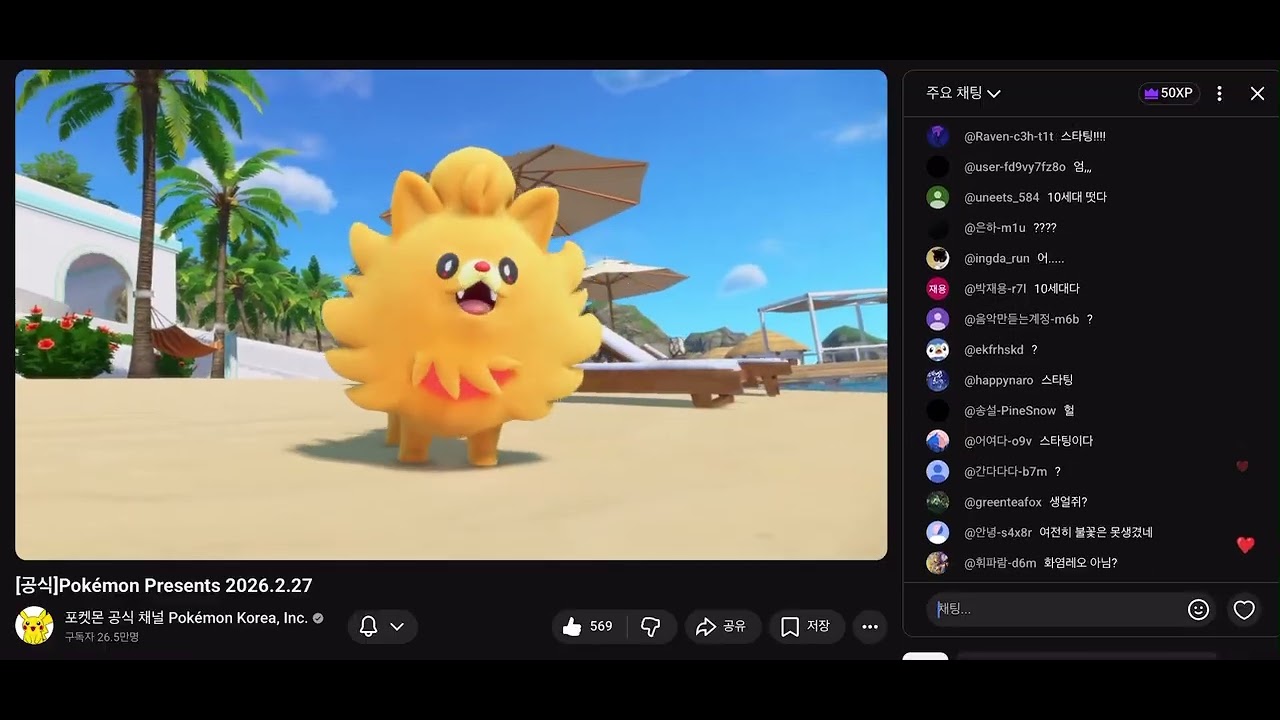Save the video with the 저장 button
The width and height of the screenshot is (1280, 720).
click(x=805, y=627)
